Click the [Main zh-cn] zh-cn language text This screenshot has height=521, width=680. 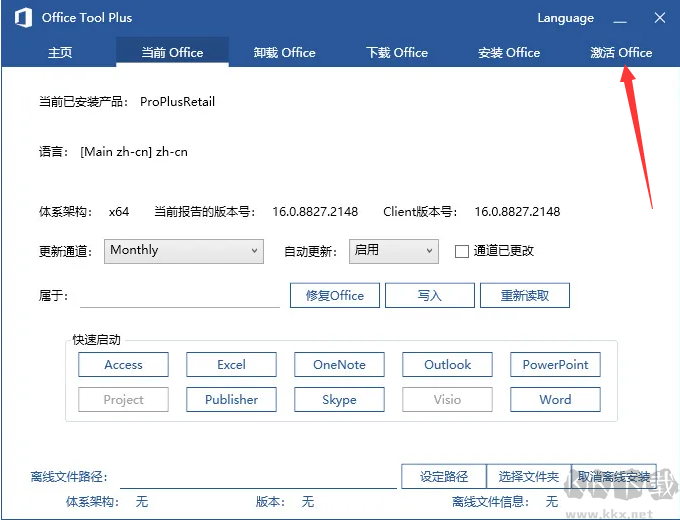pyautogui.click(x=134, y=152)
